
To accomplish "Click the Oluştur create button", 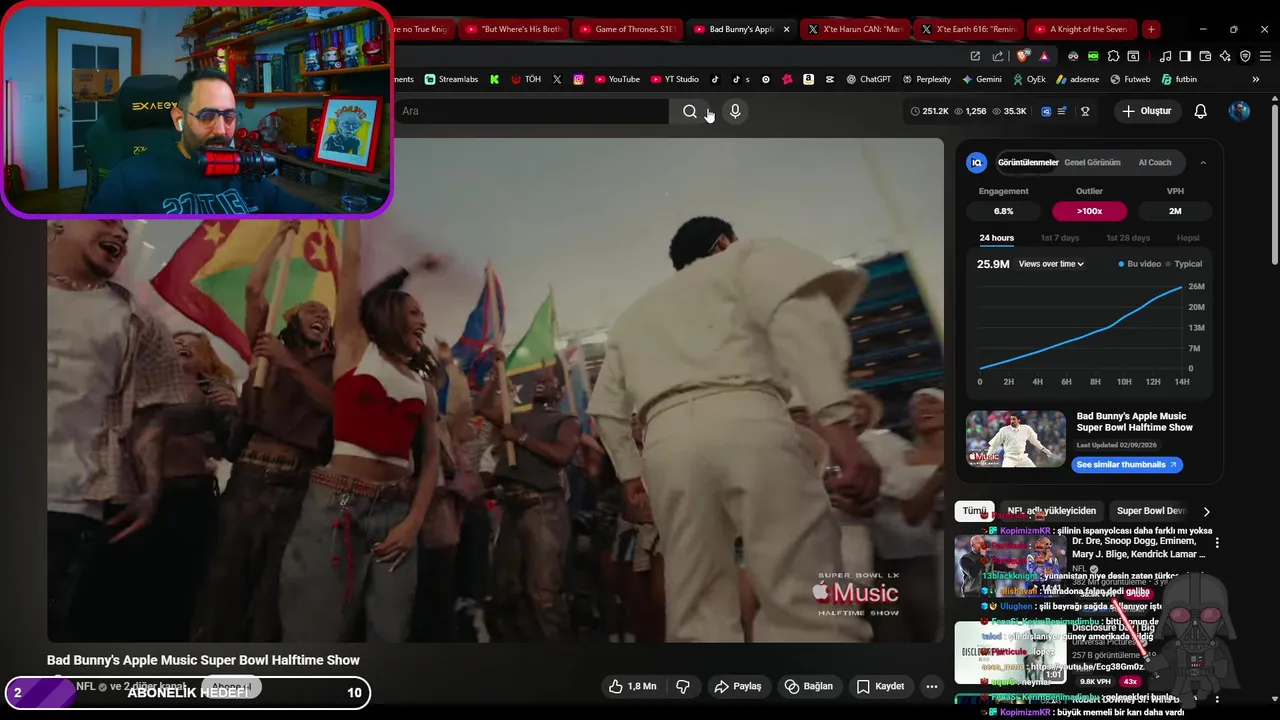I will pyautogui.click(x=1147, y=111).
